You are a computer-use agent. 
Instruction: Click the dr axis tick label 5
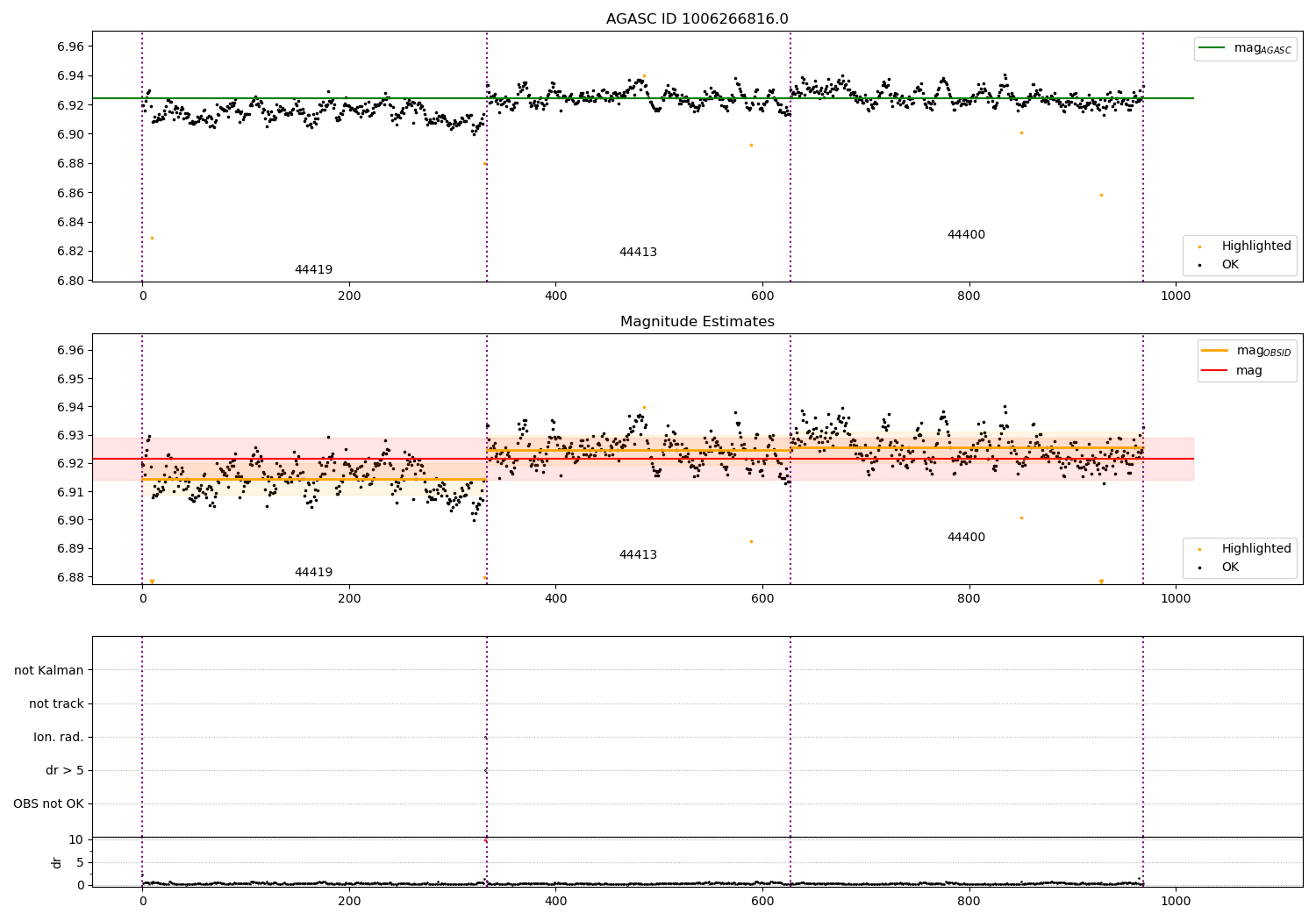coord(80,862)
